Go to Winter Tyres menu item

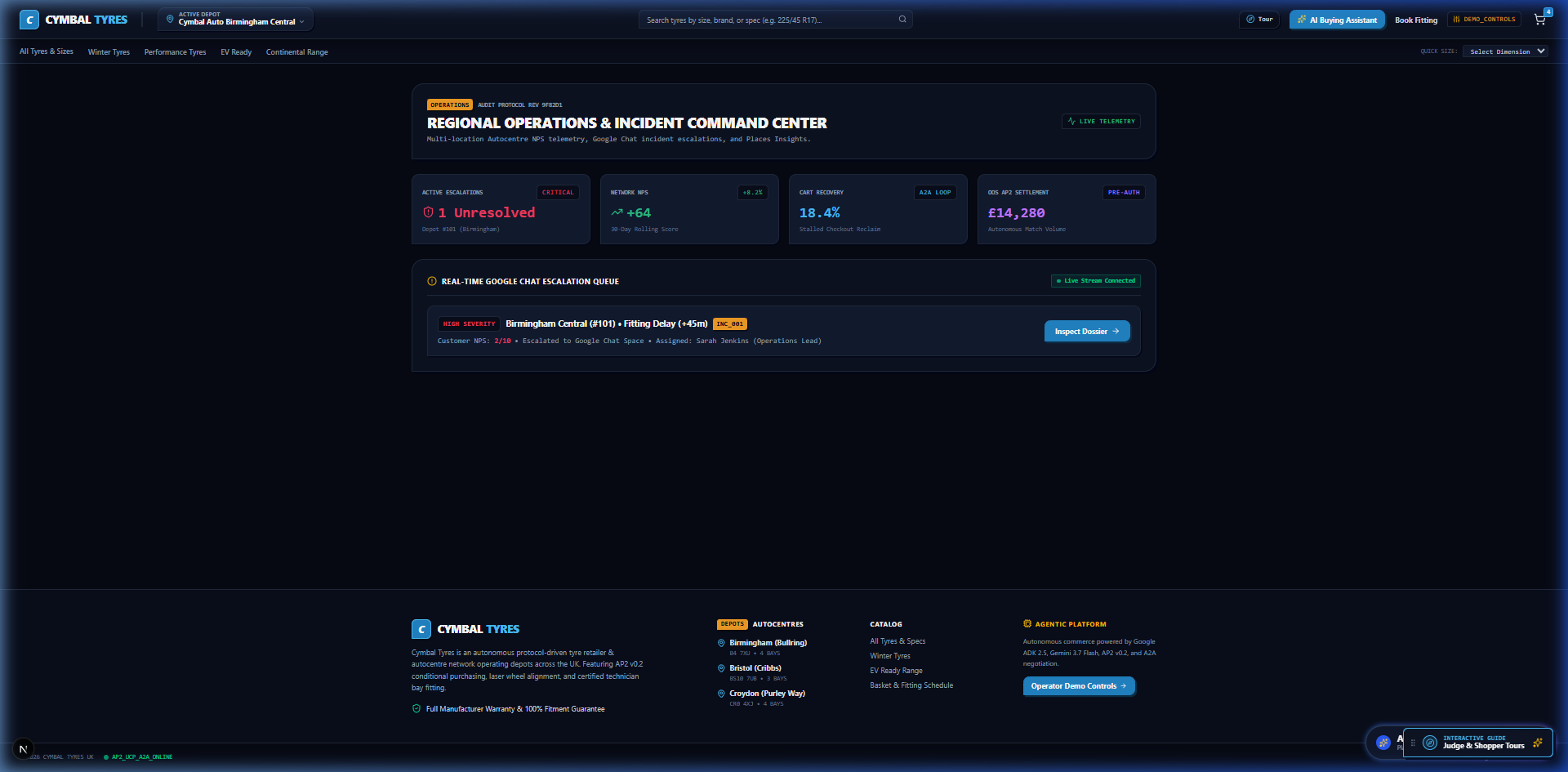point(109,52)
